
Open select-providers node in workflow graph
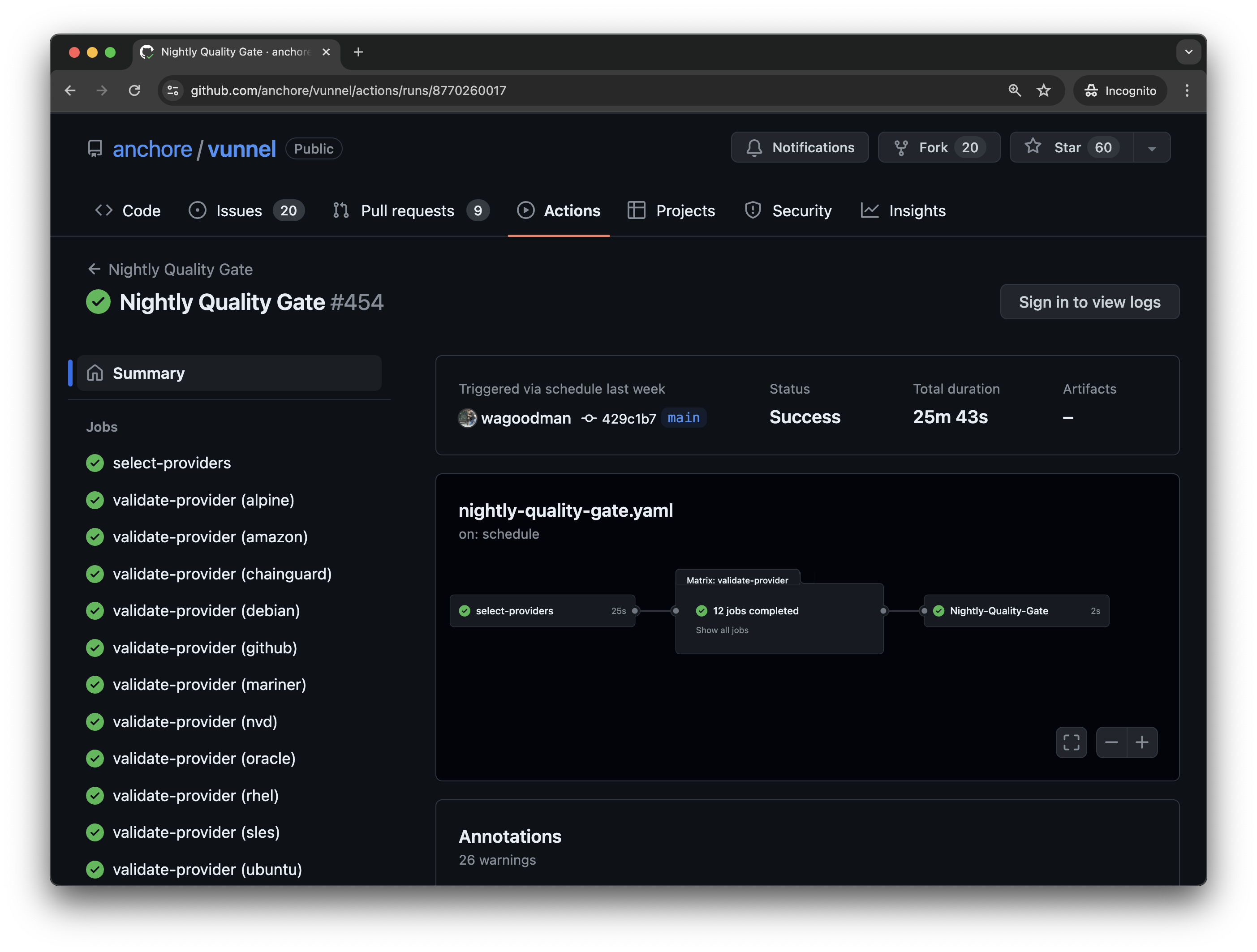click(x=542, y=611)
